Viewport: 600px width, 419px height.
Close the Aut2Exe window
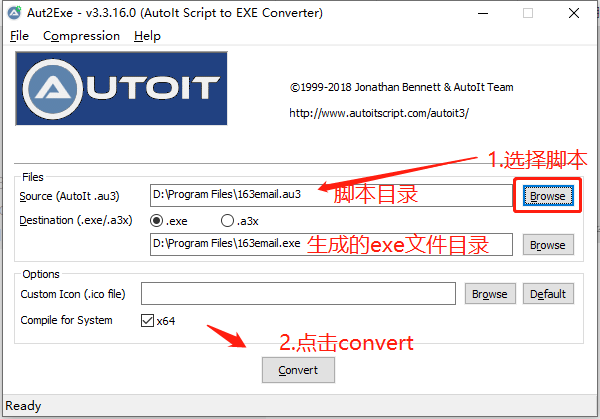click(574, 13)
